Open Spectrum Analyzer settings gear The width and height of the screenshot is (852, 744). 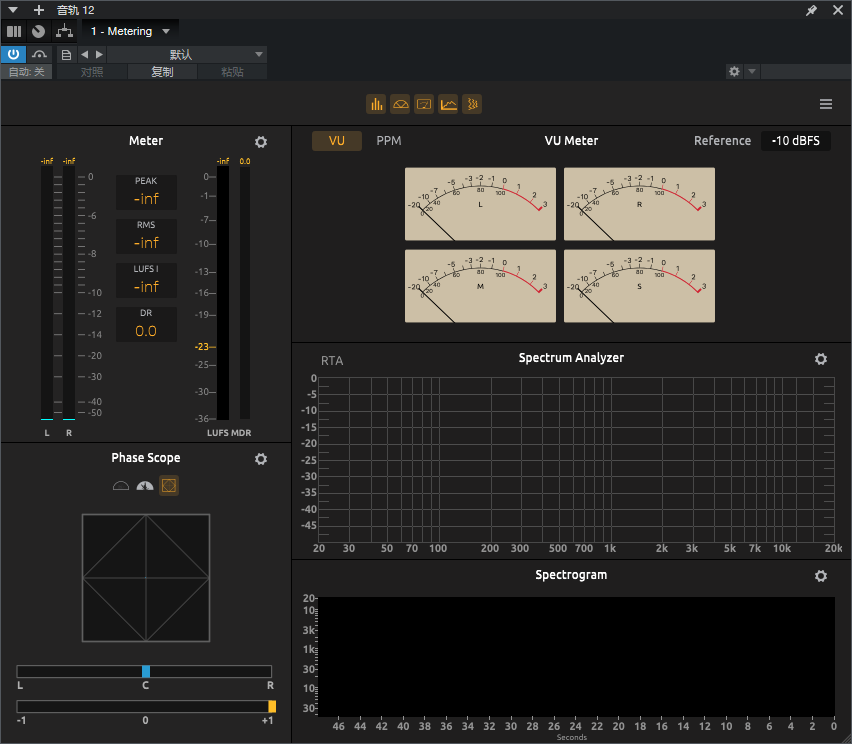(821, 359)
